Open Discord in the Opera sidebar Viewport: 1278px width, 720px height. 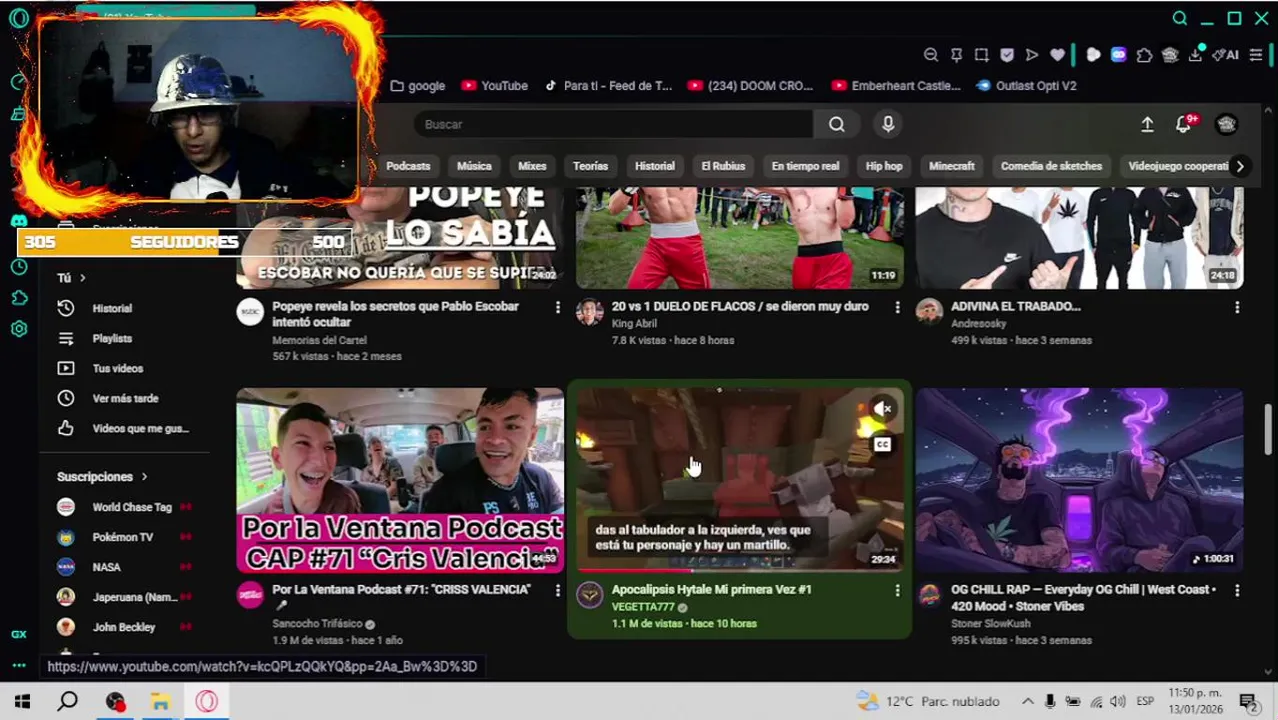coord(18,221)
